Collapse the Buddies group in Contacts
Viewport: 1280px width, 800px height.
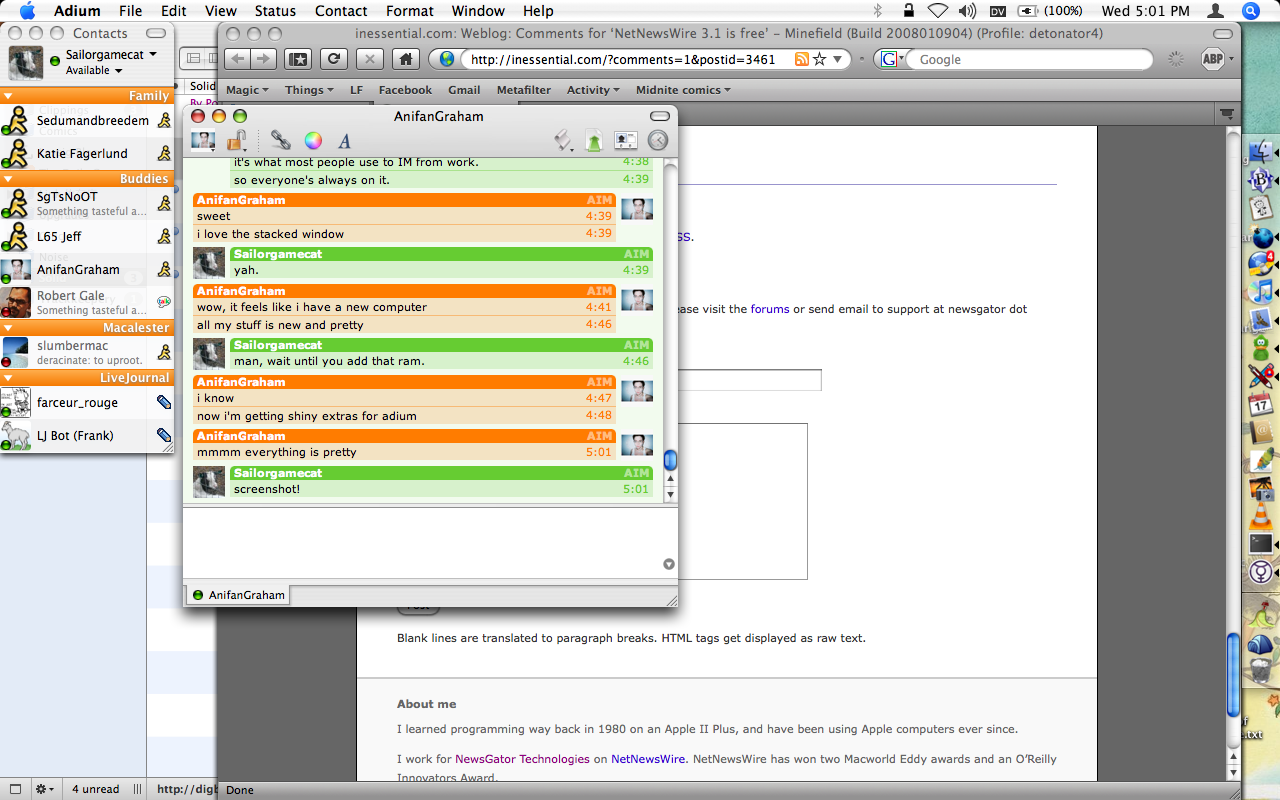click(7, 179)
